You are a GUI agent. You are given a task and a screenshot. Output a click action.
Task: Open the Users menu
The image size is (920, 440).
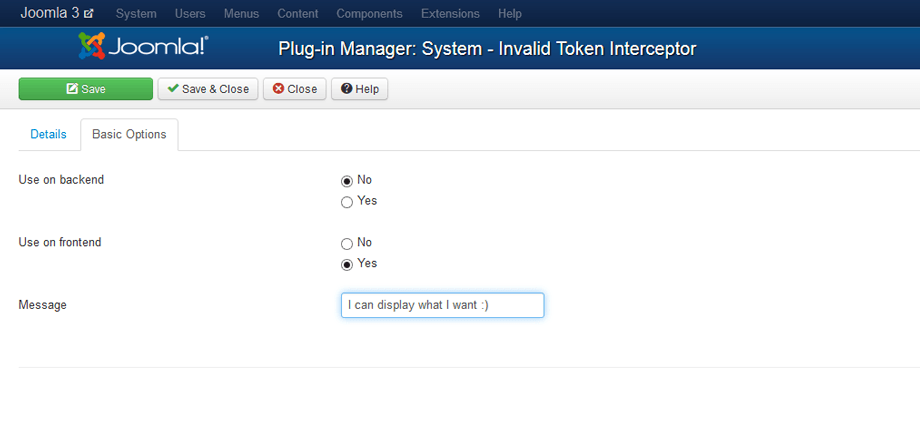point(191,14)
